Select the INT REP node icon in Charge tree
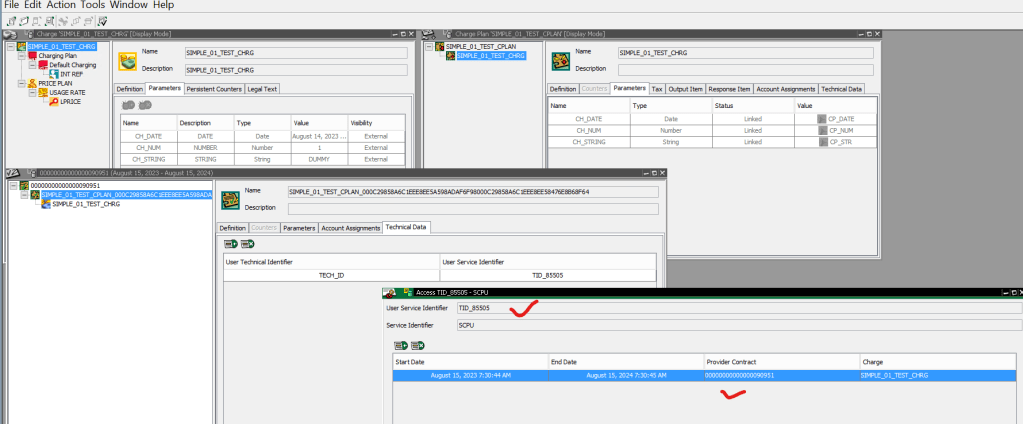1023x424 pixels. click(x=54, y=74)
